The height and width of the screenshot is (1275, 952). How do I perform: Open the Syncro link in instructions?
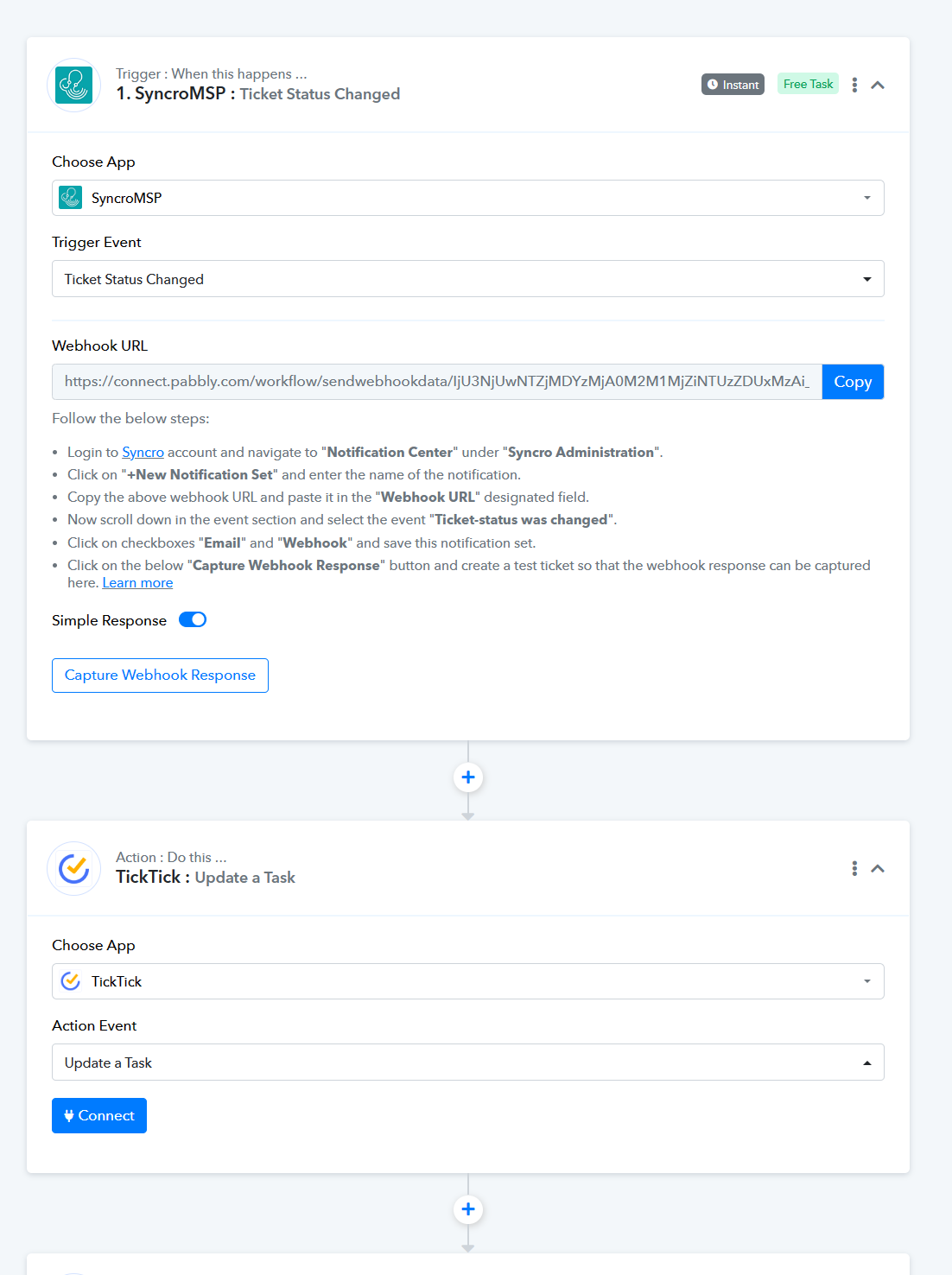pyautogui.click(x=143, y=453)
